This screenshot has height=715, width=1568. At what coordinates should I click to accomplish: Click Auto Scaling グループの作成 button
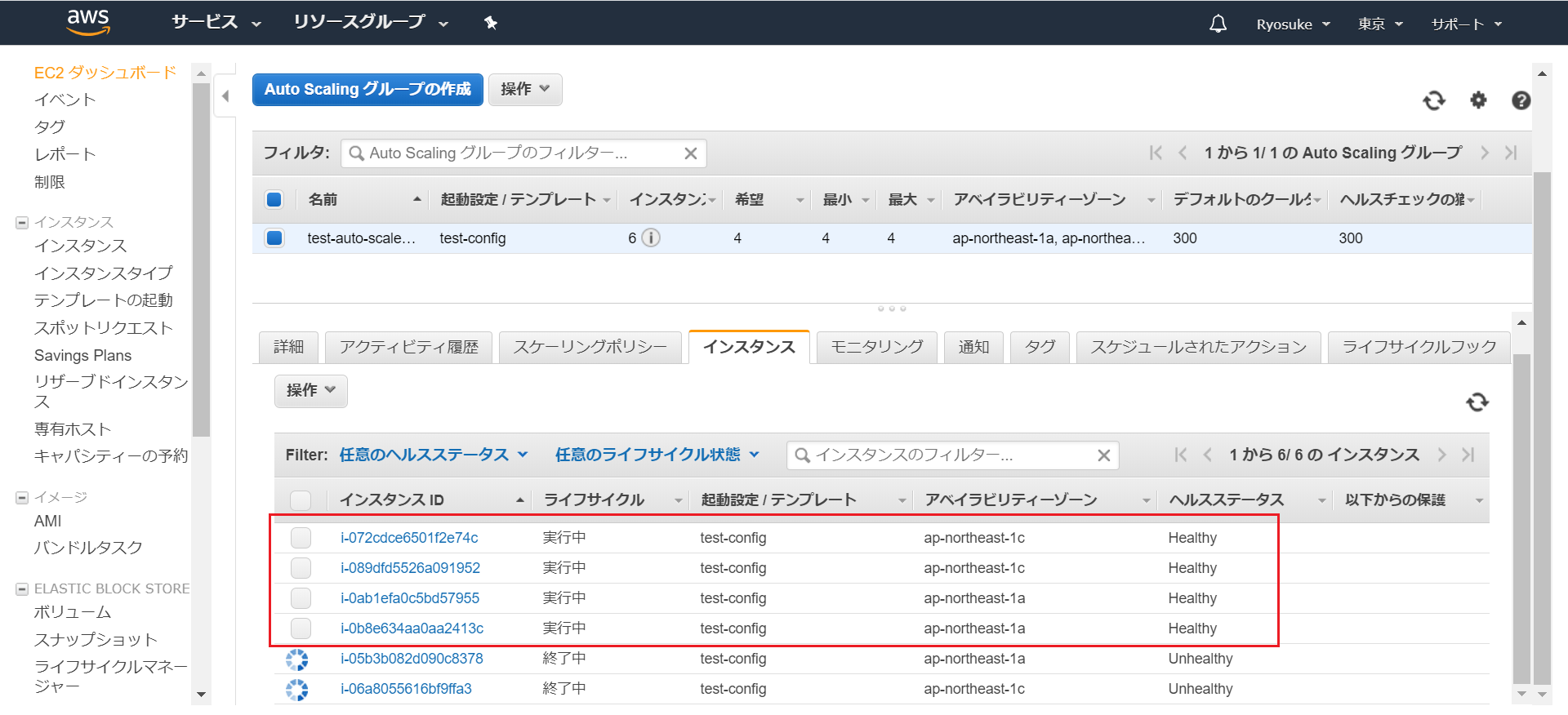click(x=367, y=89)
